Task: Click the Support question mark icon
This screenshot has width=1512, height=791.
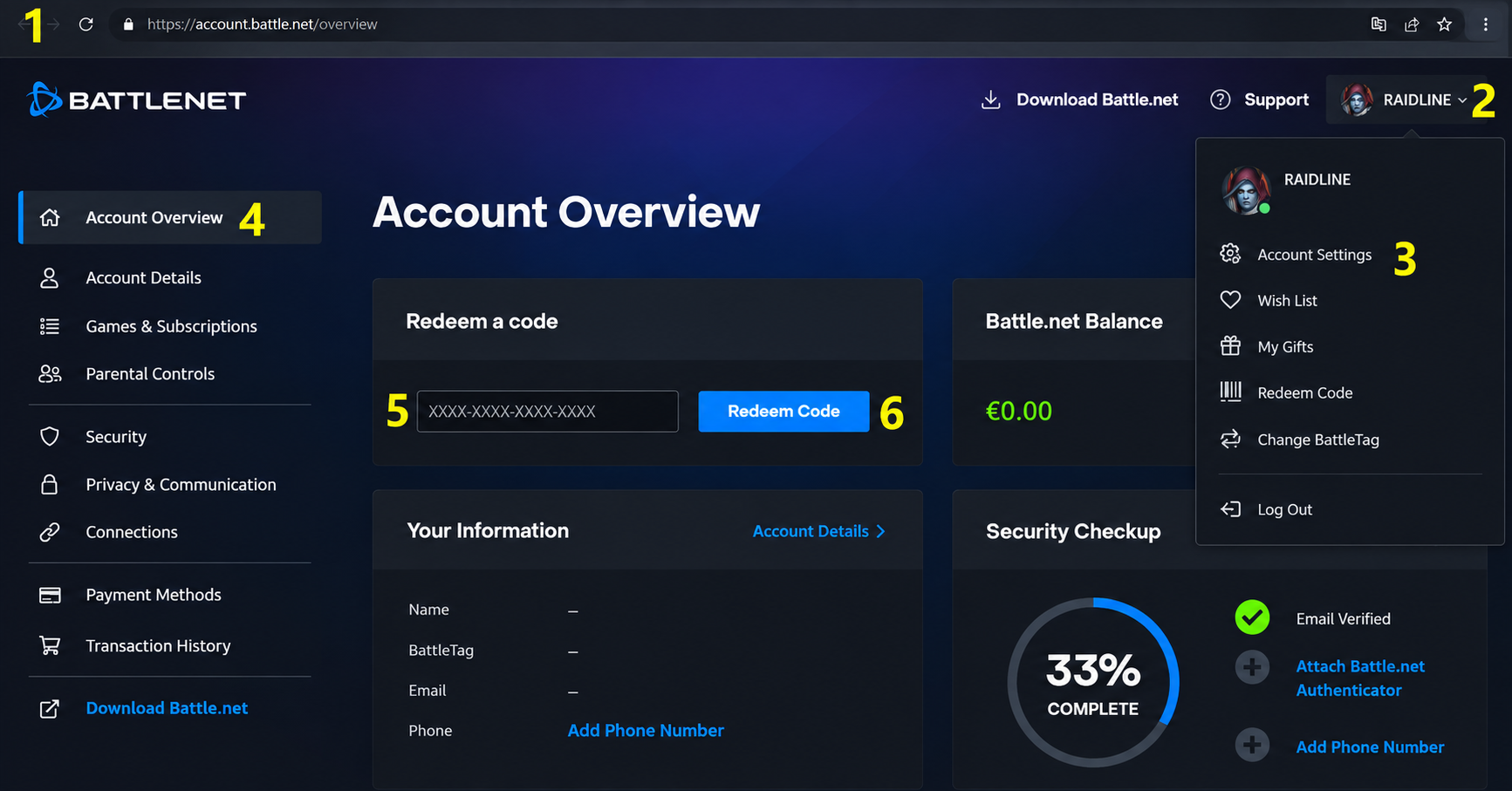Action: click(1221, 99)
